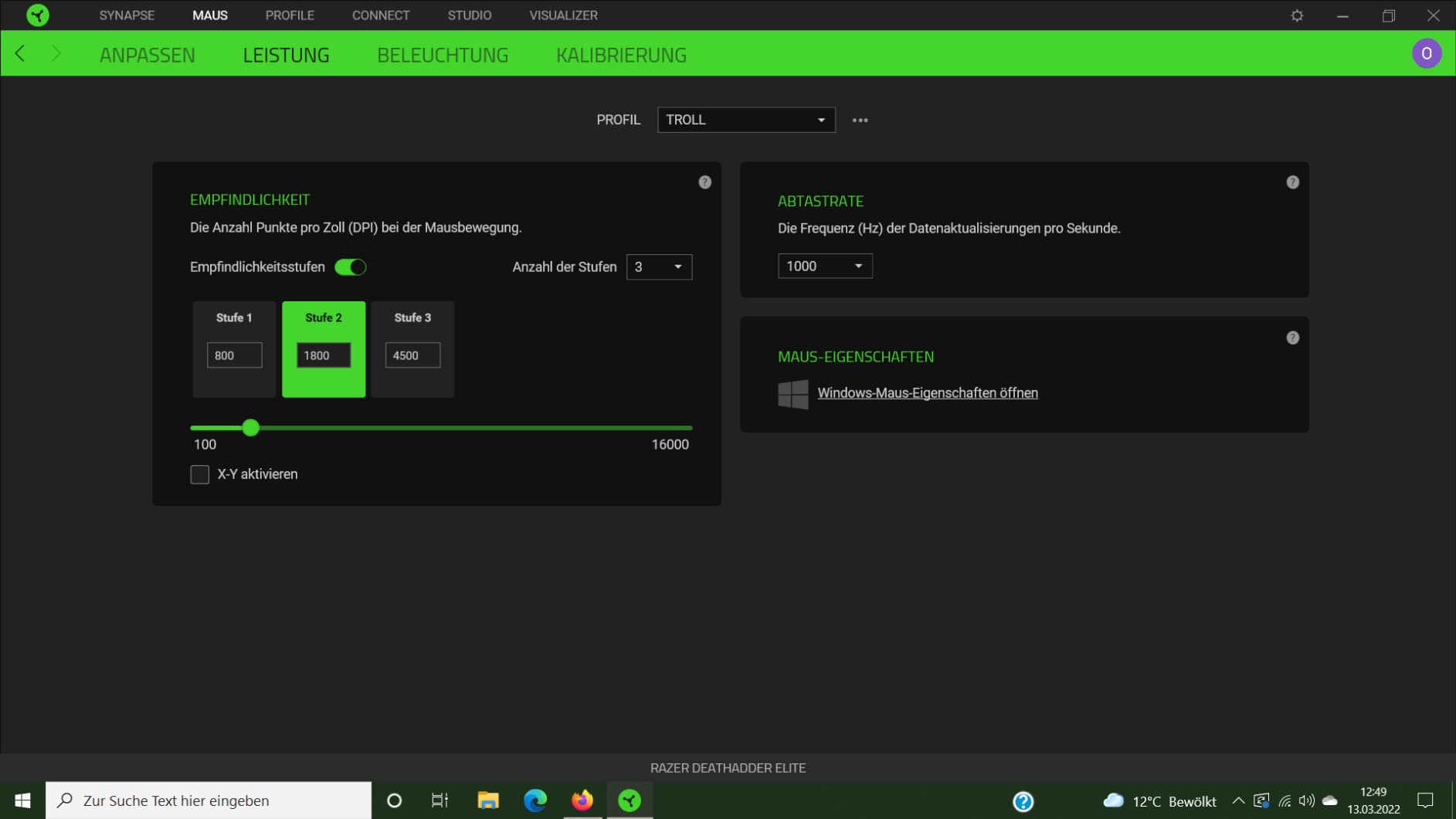The image size is (1456, 819).
Task: Launch Firefox from taskbar
Action: click(x=582, y=800)
